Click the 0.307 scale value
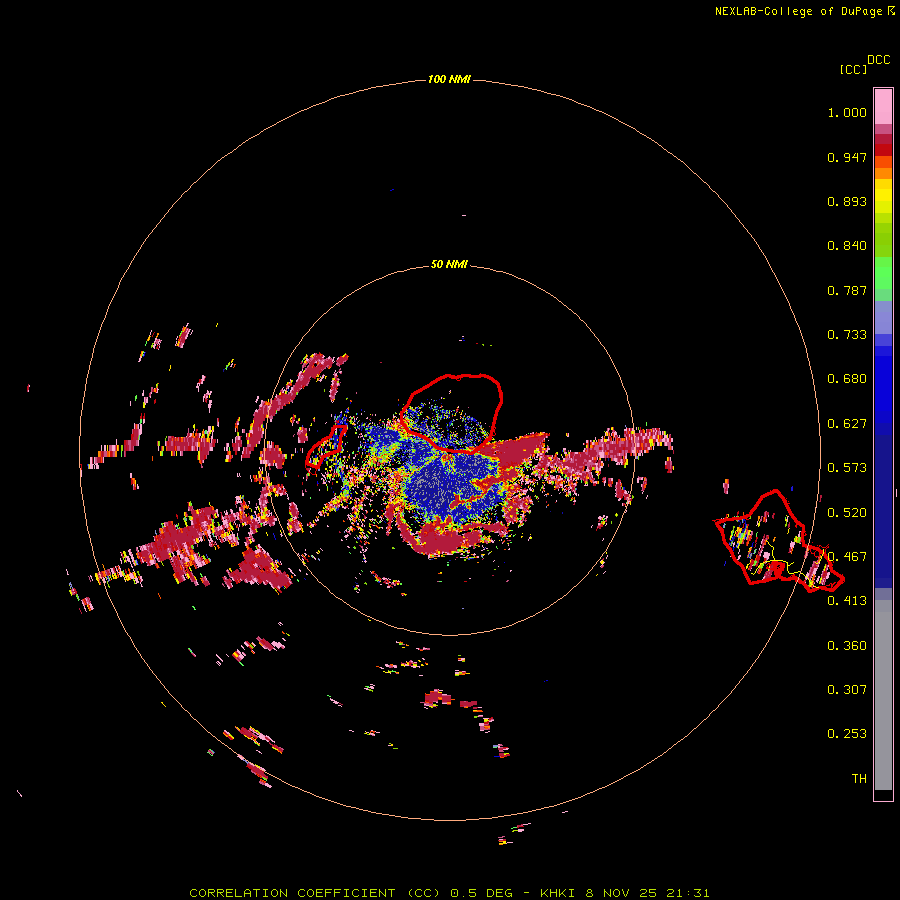Screen dimensions: 900x900 tap(847, 690)
